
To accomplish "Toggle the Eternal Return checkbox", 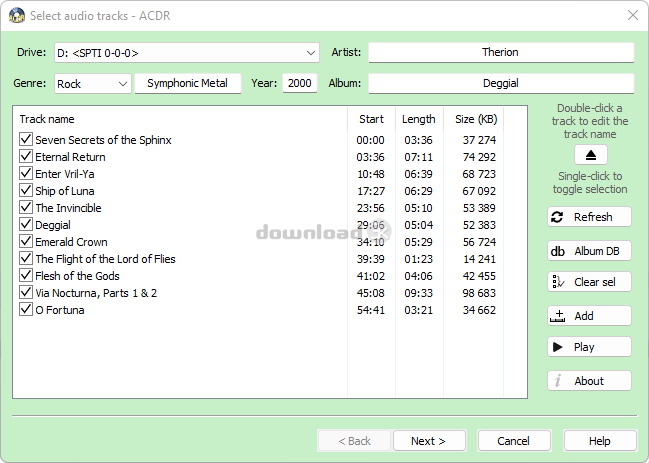I will point(26,156).
